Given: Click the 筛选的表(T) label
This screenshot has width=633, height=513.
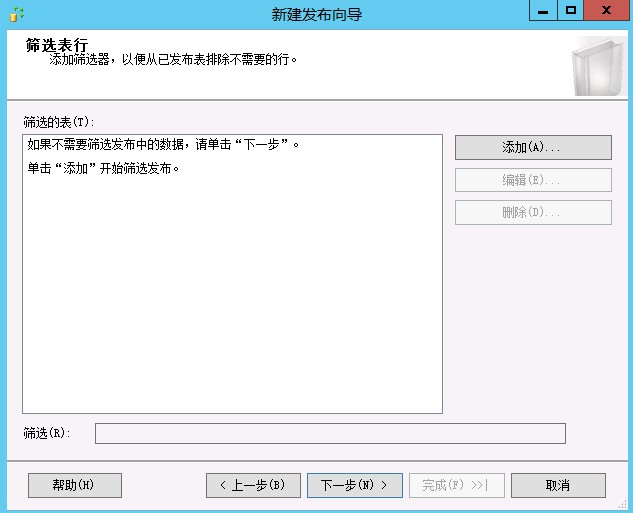Looking at the screenshot, I should [58, 122].
